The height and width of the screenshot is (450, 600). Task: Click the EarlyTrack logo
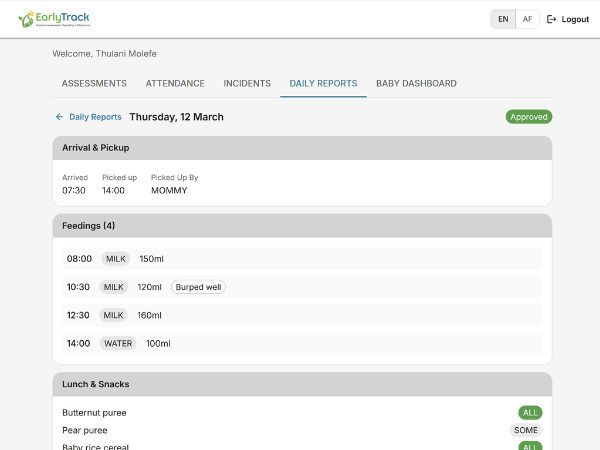pos(54,19)
